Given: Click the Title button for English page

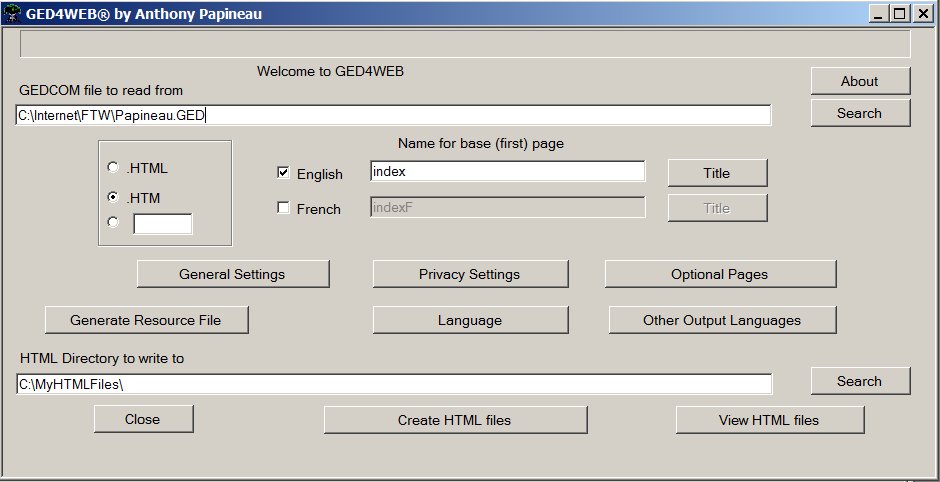Looking at the screenshot, I should [718, 173].
